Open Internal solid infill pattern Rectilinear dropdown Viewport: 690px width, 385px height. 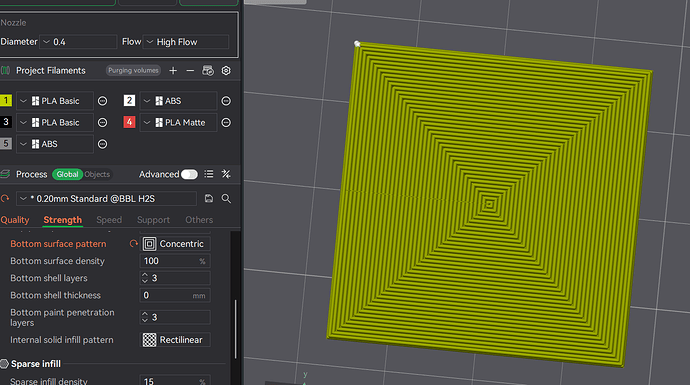pos(175,340)
